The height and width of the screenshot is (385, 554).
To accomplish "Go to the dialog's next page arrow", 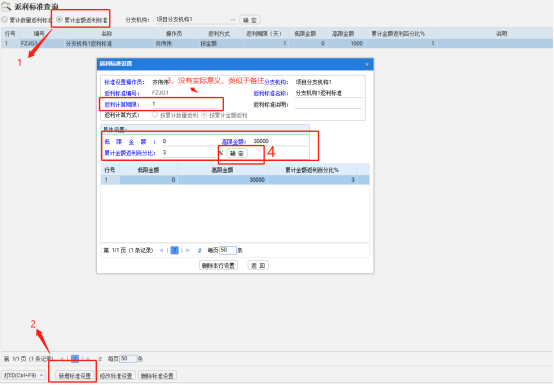I will click(x=188, y=250).
